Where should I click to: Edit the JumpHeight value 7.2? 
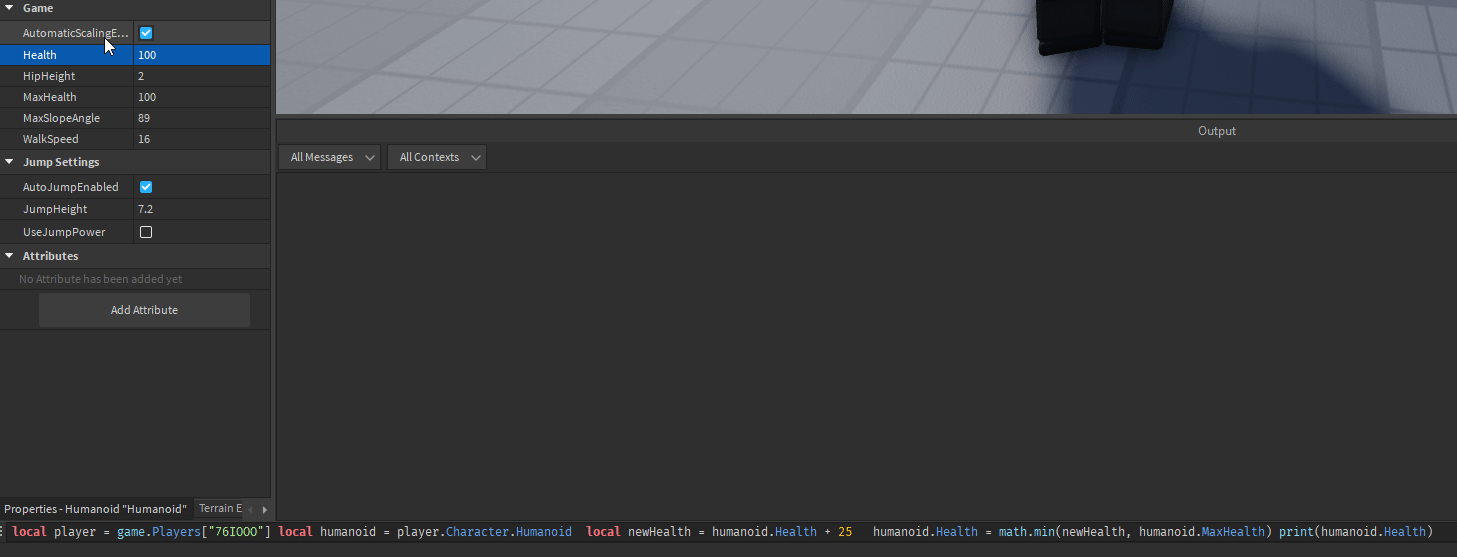(x=202, y=209)
